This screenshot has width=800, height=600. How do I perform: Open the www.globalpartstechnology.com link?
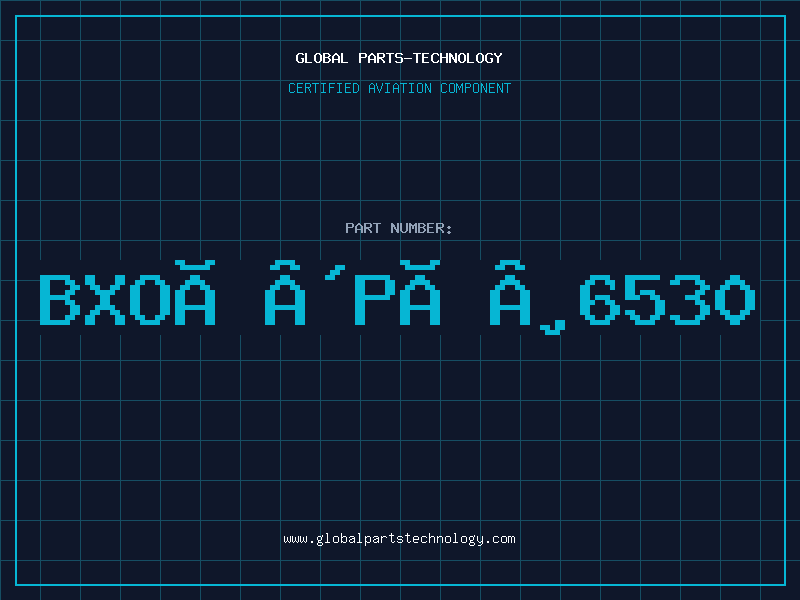[x=399, y=539]
